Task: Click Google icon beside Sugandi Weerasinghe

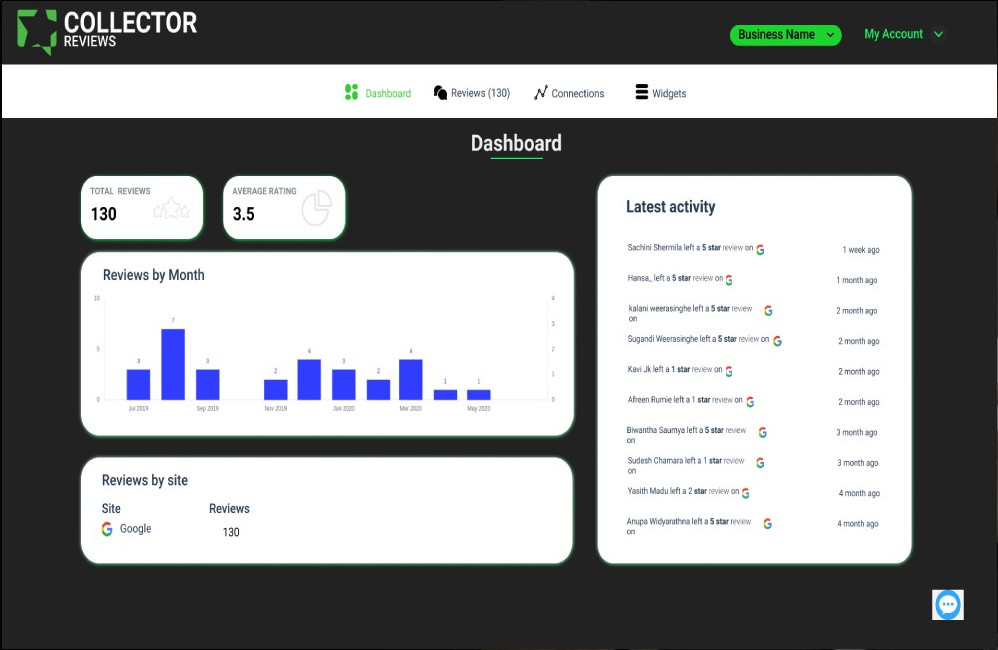Action: click(777, 341)
